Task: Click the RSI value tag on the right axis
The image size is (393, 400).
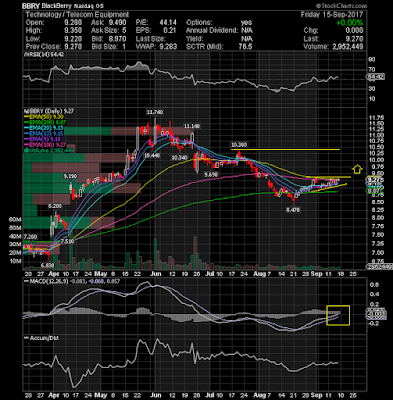Action: [x=376, y=77]
